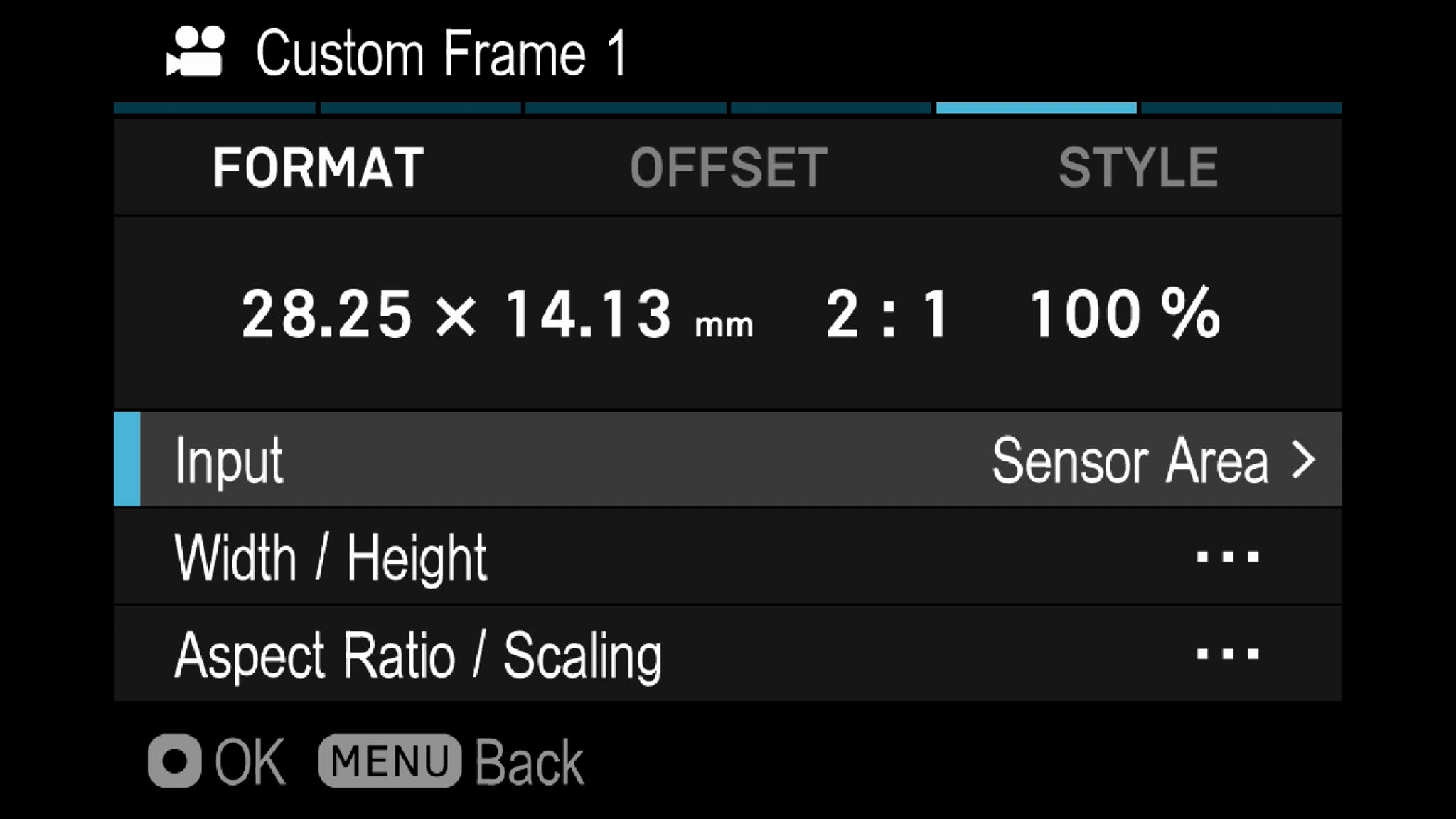The width and height of the screenshot is (1456, 819).
Task: Expand Sensor Area chevron arrow
Action: (x=1304, y=460)
